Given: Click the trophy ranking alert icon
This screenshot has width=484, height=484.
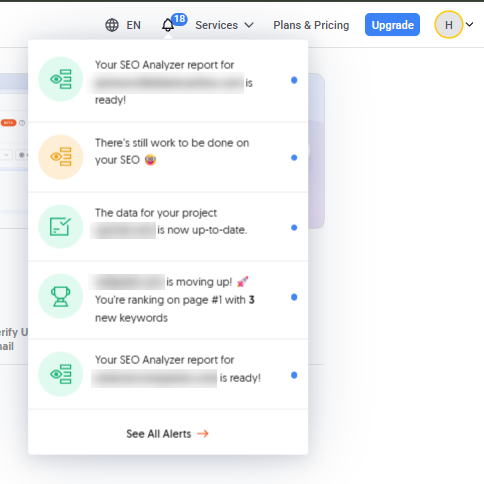Looking at the screenshot, I should (x=61, y=296).
